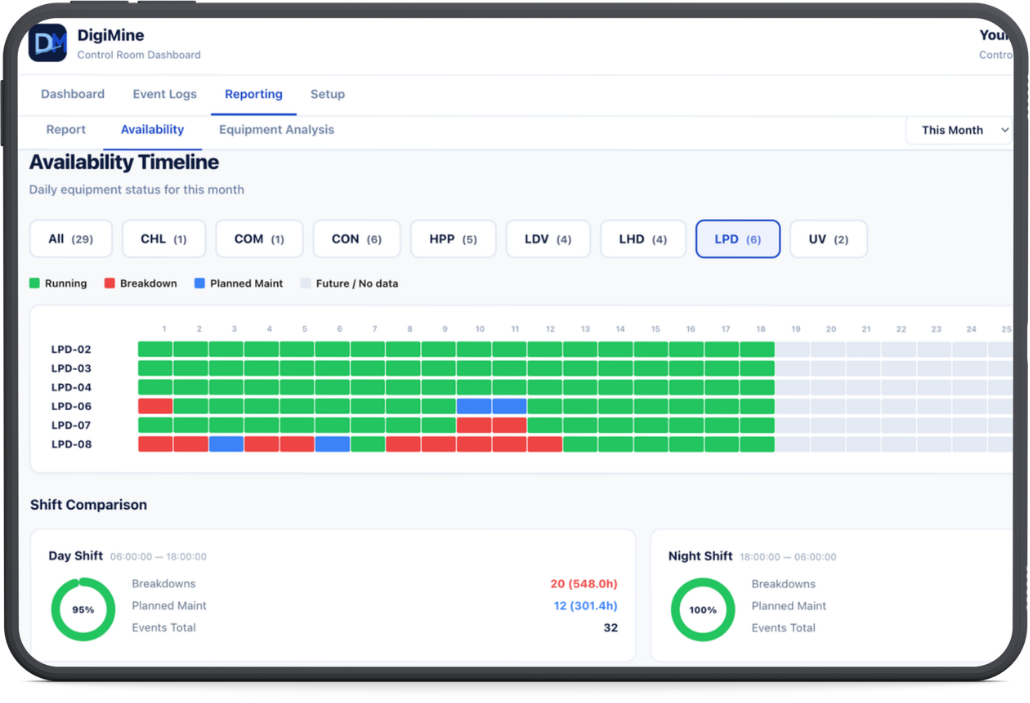Open the Equipment Analysis sub-tab
Screen dimensions: 1030x703
[276, 130]
